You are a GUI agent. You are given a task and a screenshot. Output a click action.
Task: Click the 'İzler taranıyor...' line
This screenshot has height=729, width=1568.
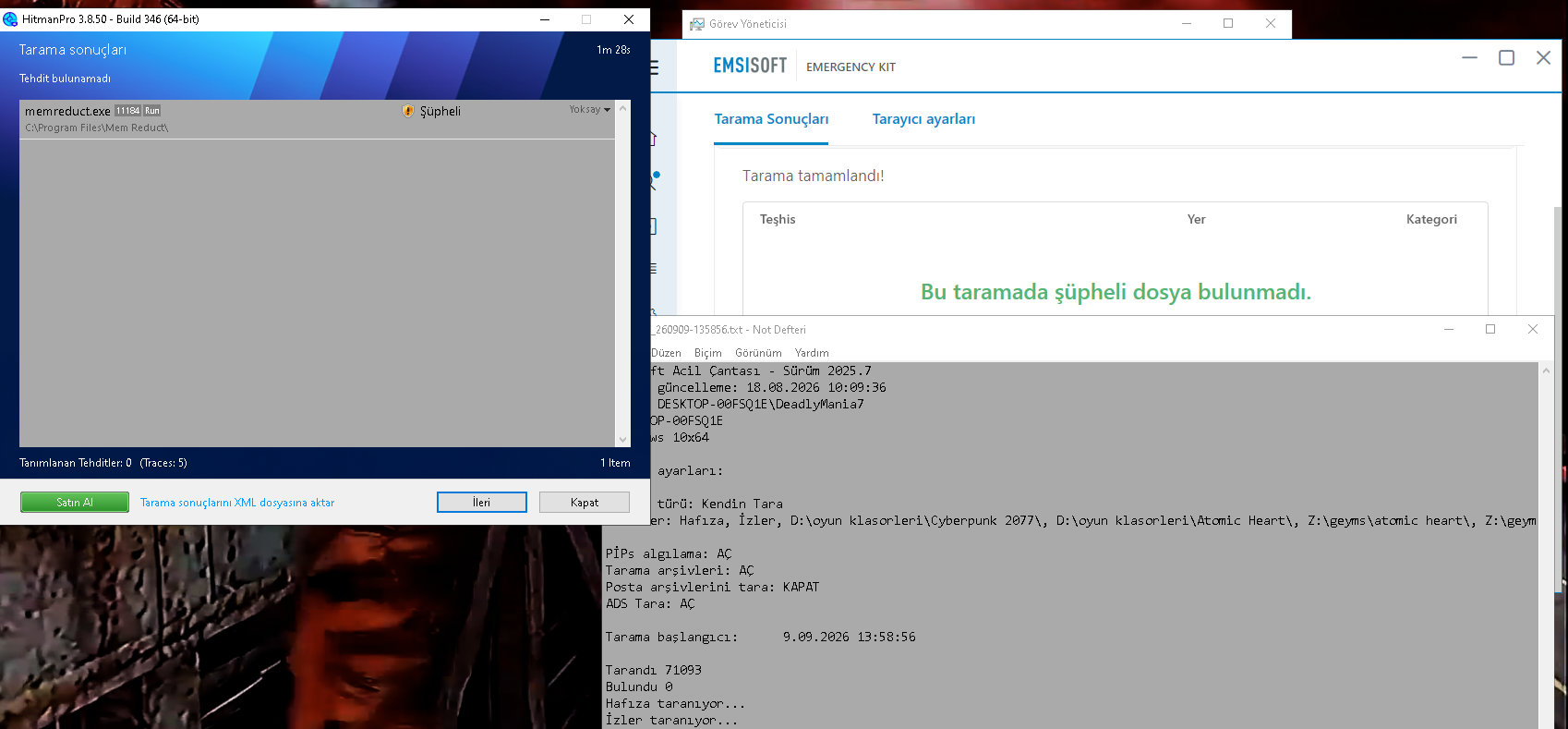tap(672, 720)
